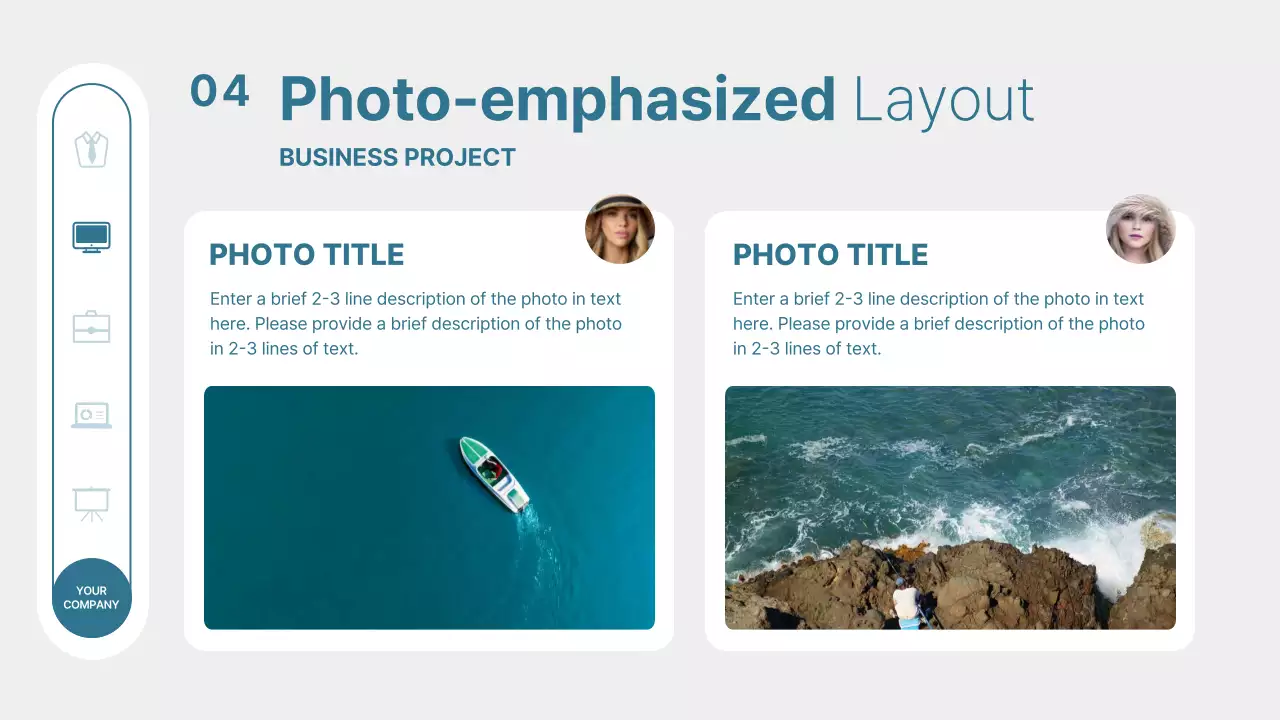The image size is (1280, 720).
Task: Click the briefcase icon in sidebar
Action: 91,326
